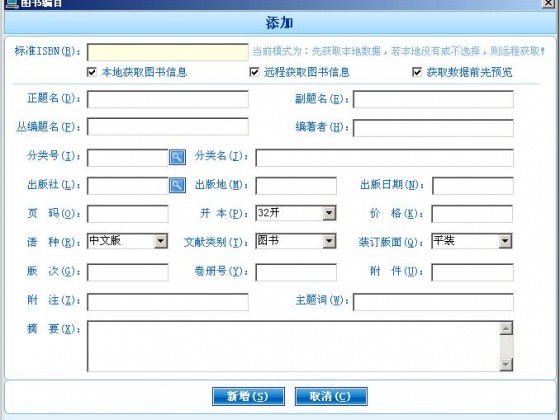
Task: Click the scroll down arrow in 摘要 box
Action: click(x=506, y=364)
